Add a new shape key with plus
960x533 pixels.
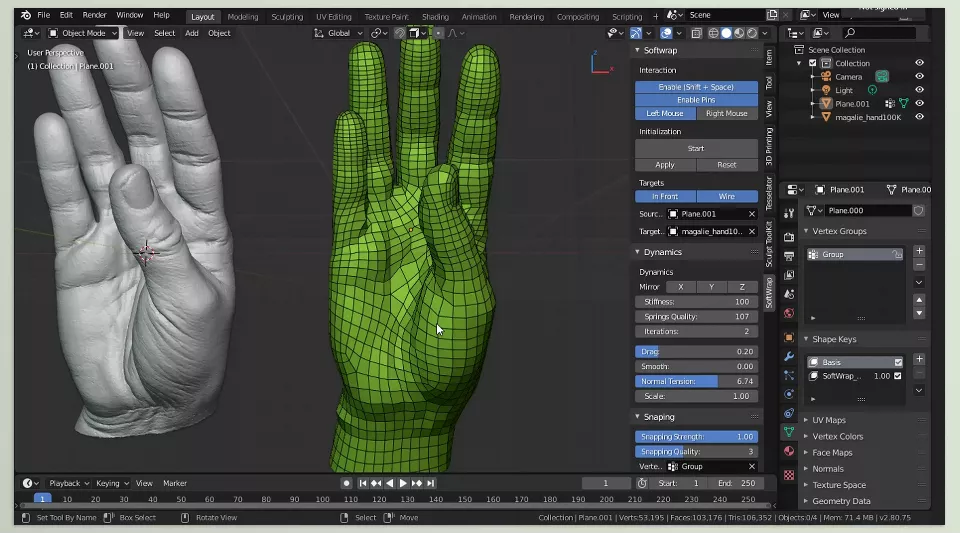coord(919,359)
